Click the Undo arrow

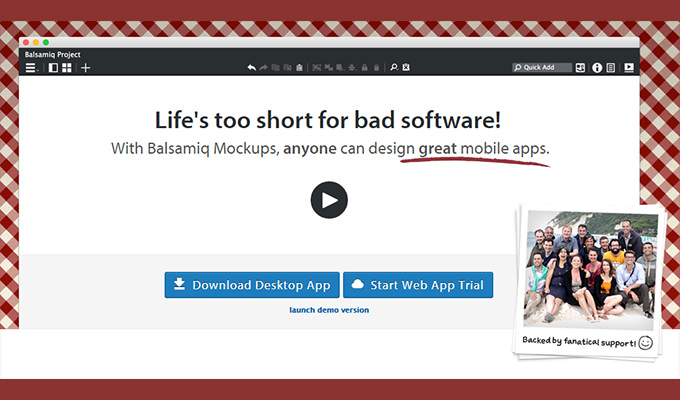point(252,68)
